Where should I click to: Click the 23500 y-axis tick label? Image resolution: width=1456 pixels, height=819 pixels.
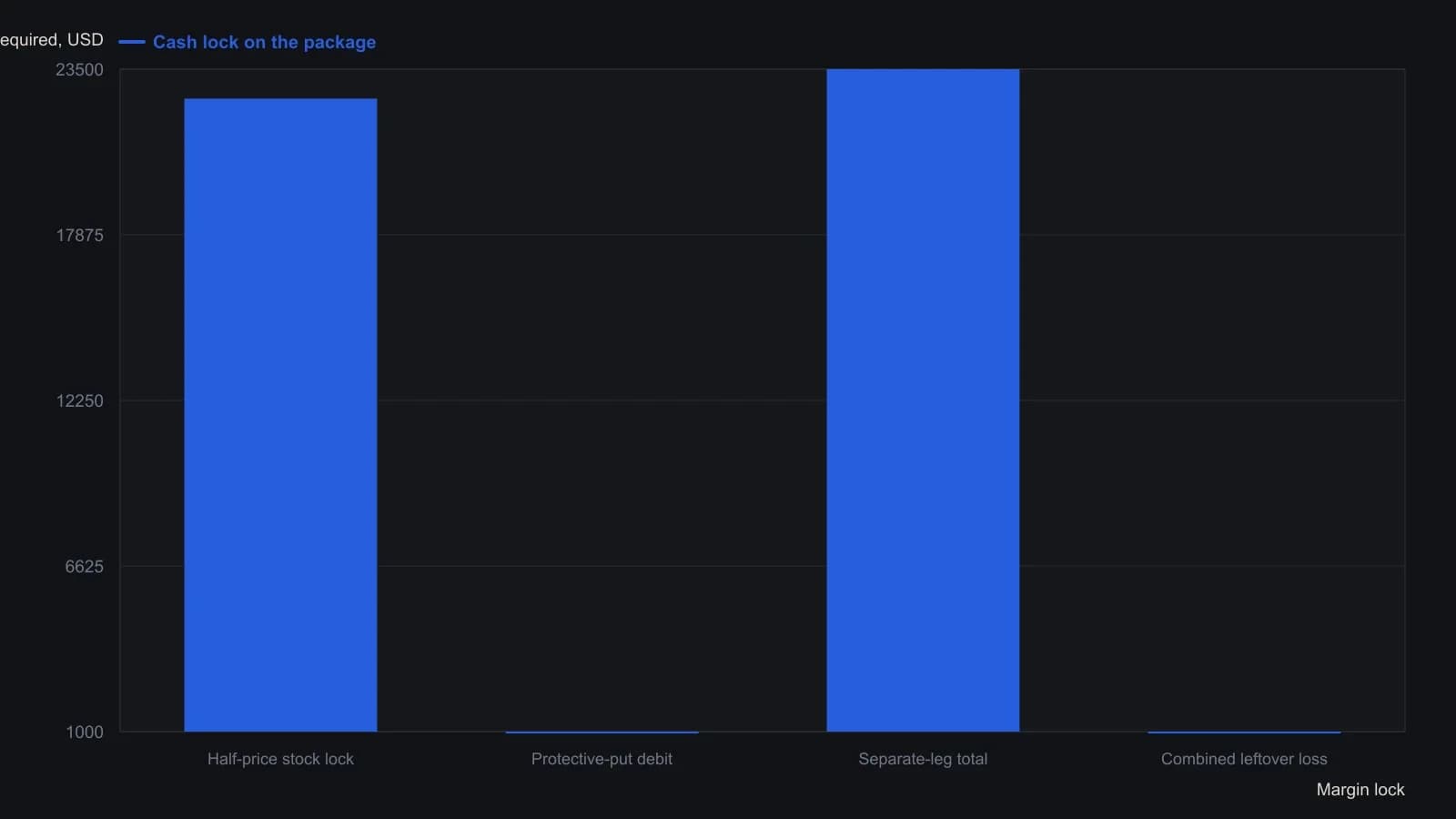click(x=80, y=70)
